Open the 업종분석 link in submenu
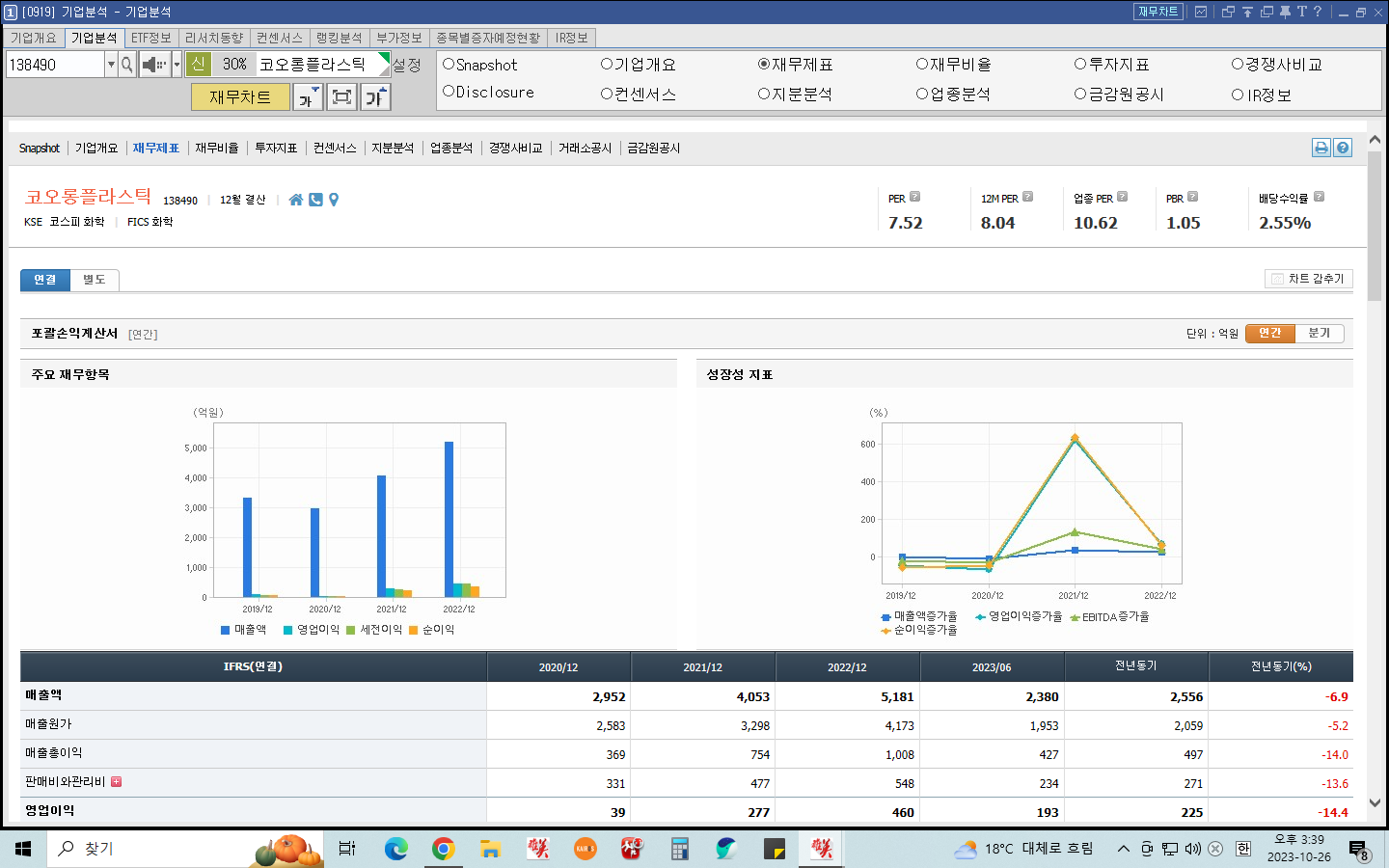The height and width of the screenshot is (868, 1389). pos(451,148)
